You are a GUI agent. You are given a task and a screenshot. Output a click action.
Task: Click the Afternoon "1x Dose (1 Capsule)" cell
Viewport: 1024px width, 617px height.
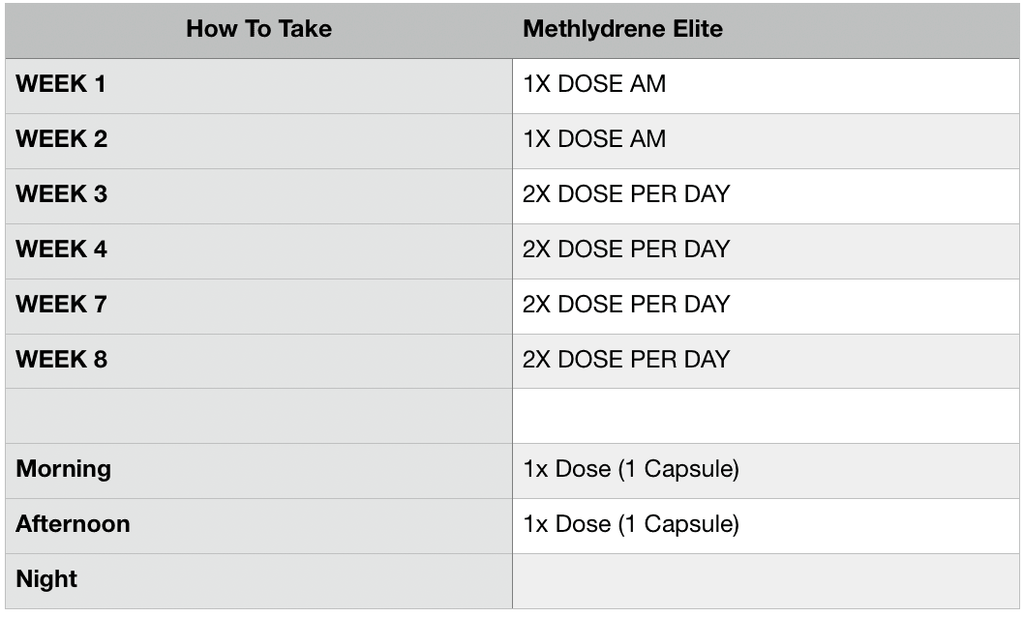click(x=630, y=525)
